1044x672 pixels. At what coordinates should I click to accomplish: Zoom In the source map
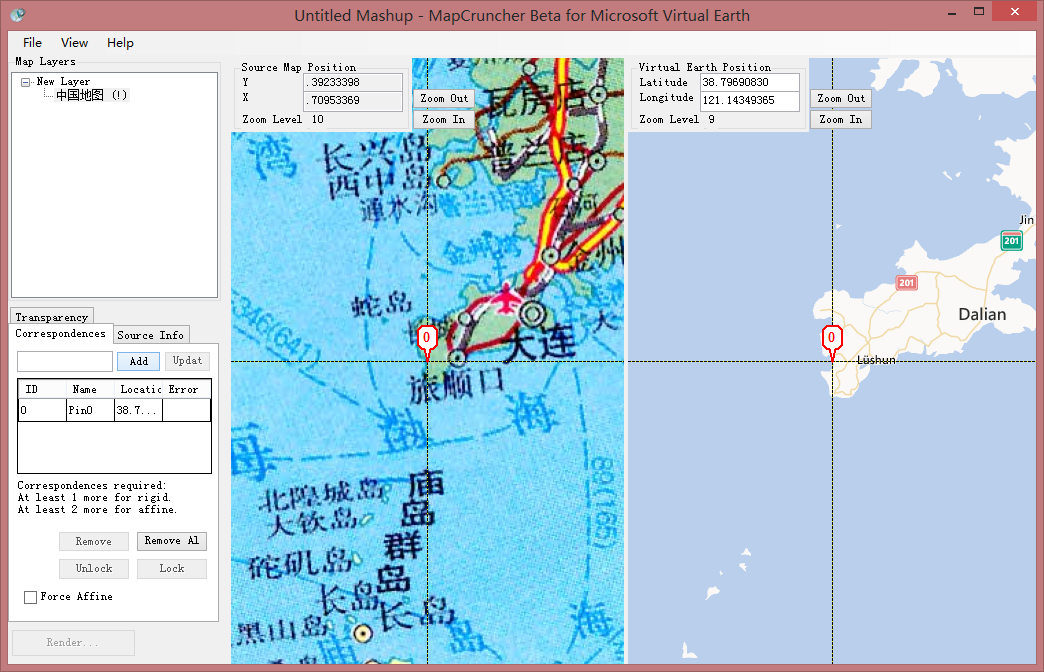click(444, 119)
